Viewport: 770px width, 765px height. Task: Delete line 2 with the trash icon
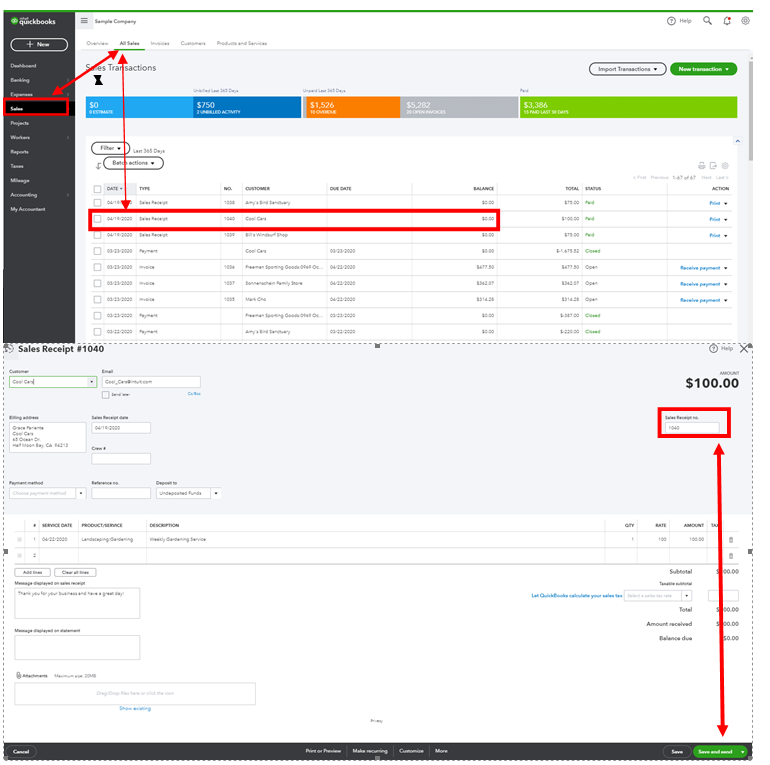pyautogui.click(x=731, y=556)
